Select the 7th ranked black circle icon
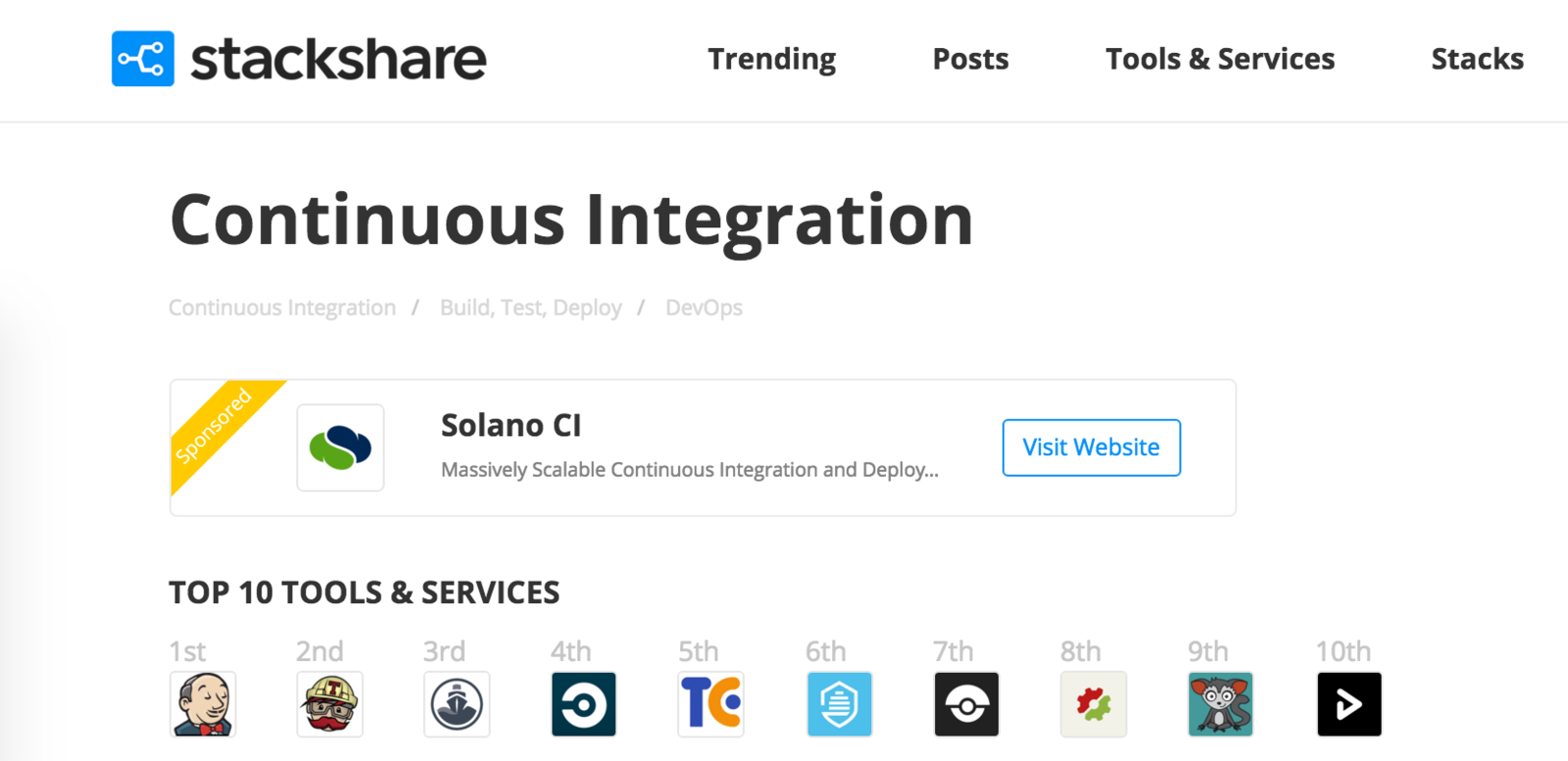The height and width of the screenshot is (761, 1568). click(967, 704)
